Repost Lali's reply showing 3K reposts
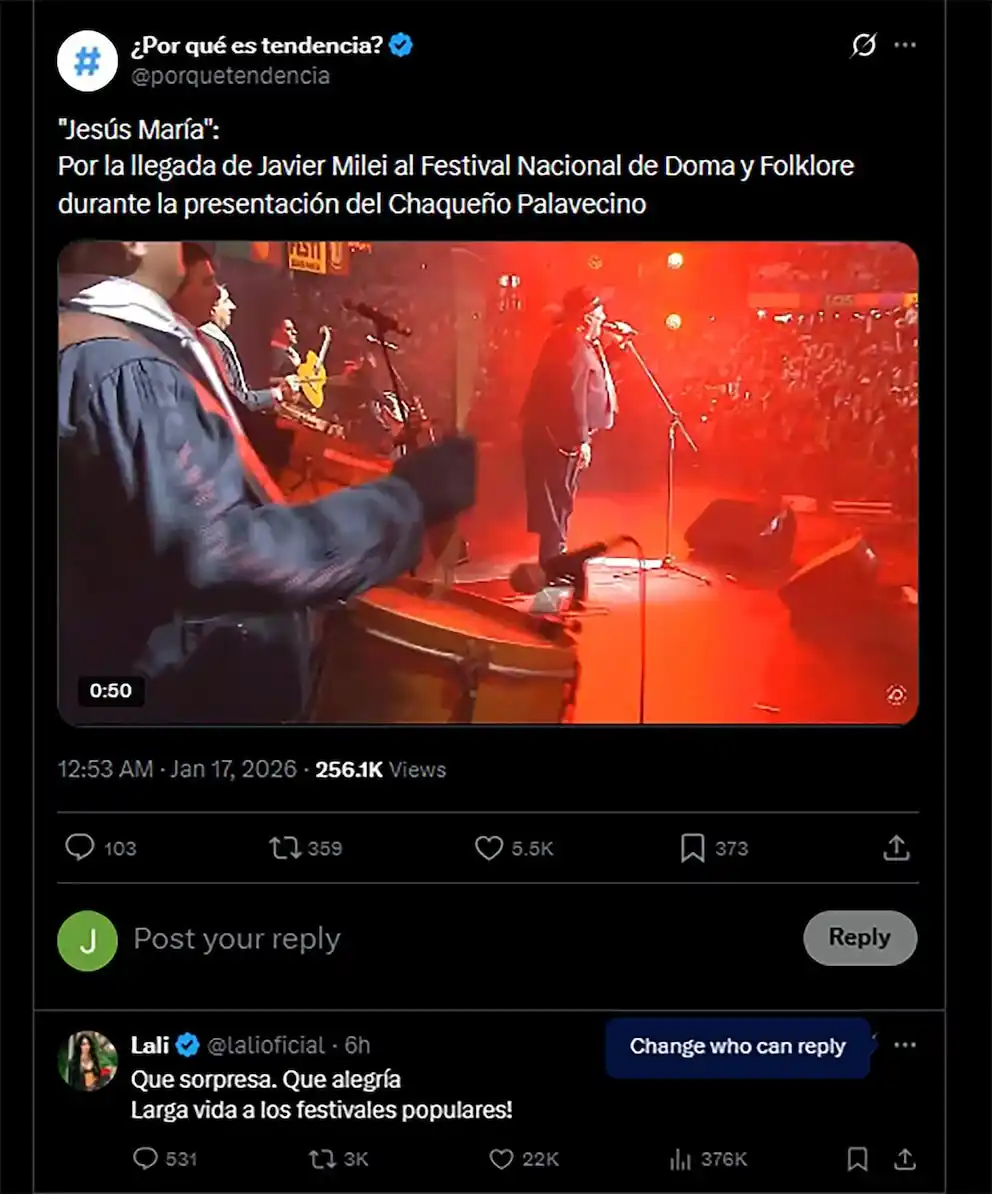Viewport: 992px width, 1194px height. (x=322, y=1159)
